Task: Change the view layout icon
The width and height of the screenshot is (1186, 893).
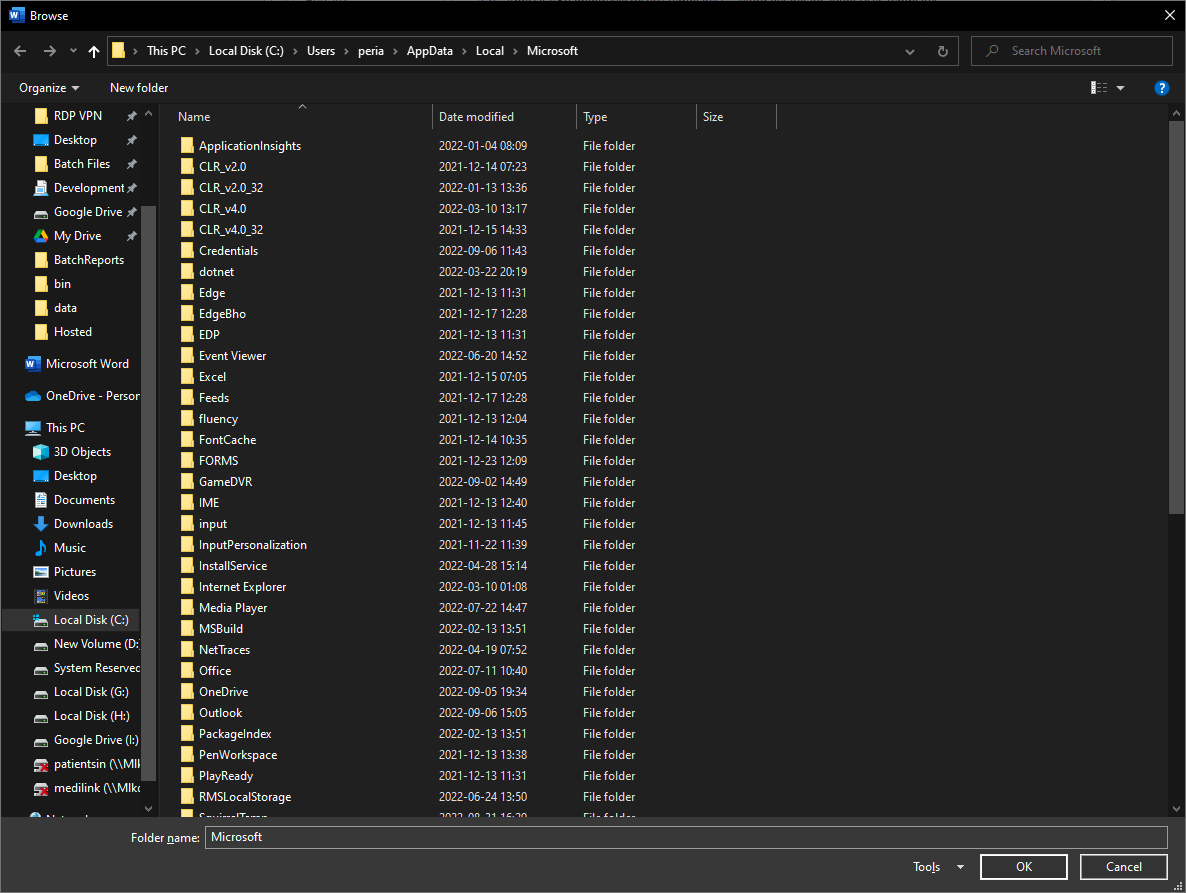Action: [x=1099, y=88]
